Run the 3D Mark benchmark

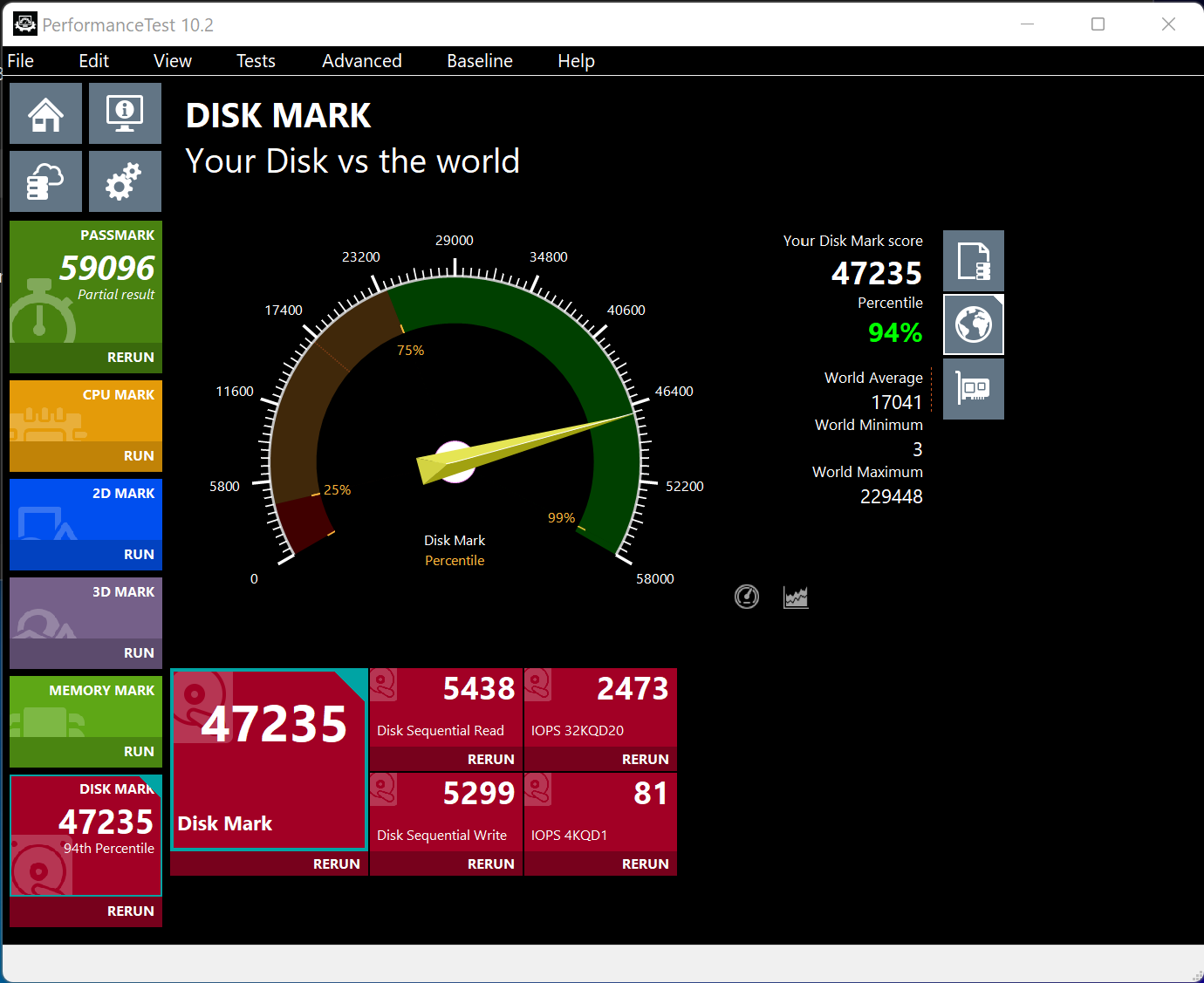pos(139,653)
